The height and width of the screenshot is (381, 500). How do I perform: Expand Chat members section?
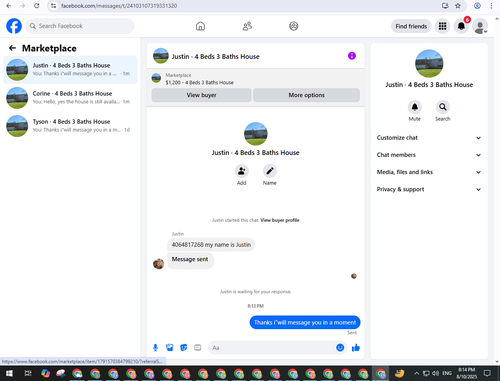tap(429, 155)
